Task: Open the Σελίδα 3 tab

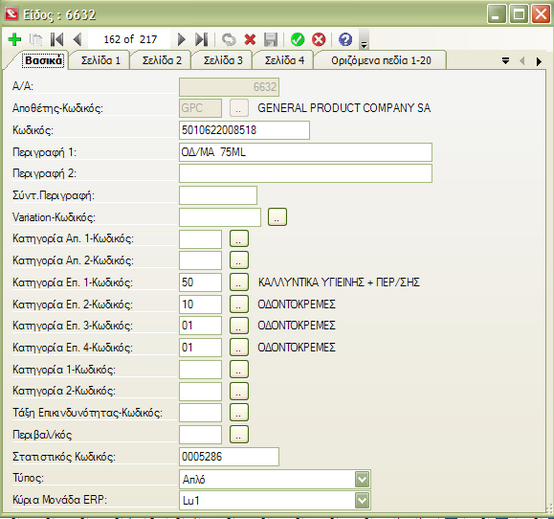Action: tap(223, 60)
